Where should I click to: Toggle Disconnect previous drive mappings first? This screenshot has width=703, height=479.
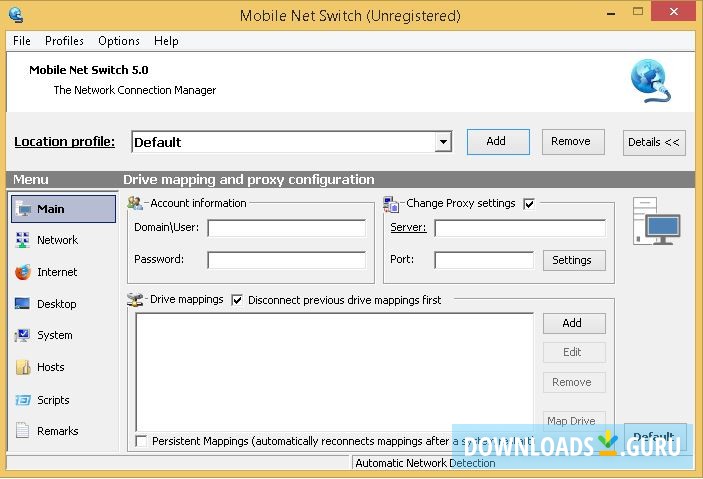[237, 300]
